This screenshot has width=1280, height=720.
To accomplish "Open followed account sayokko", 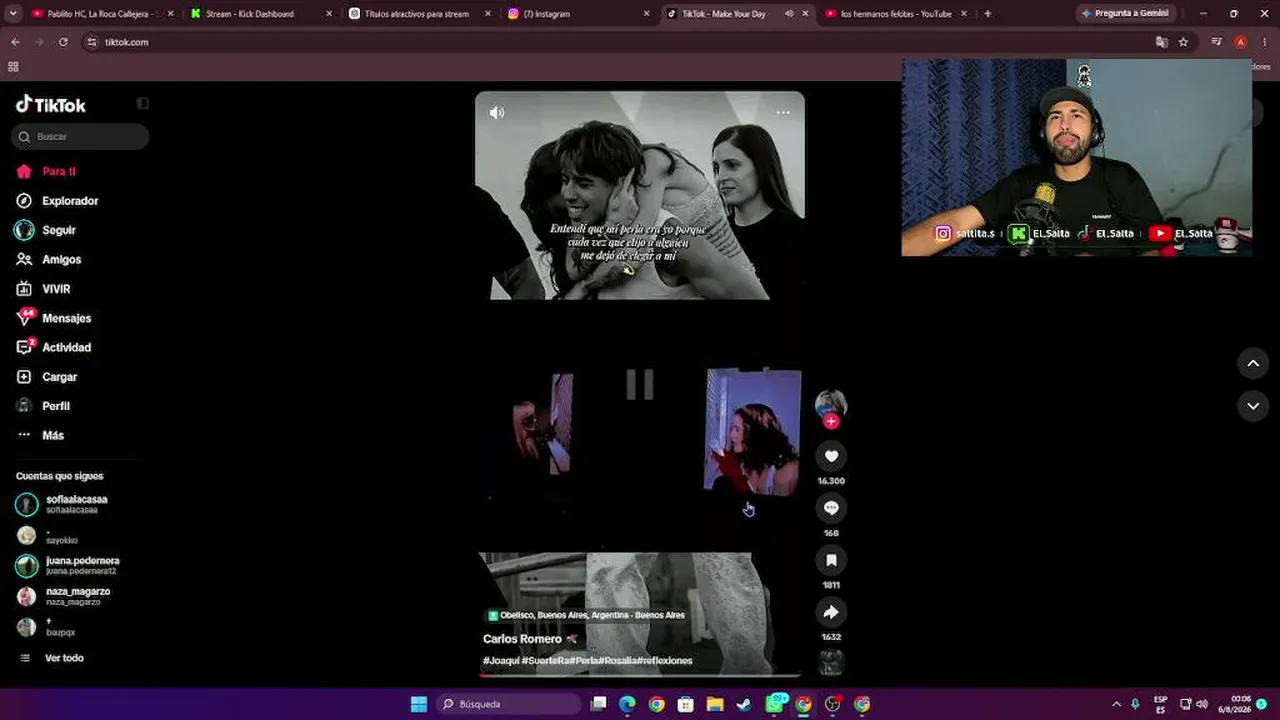I will 46,535.
